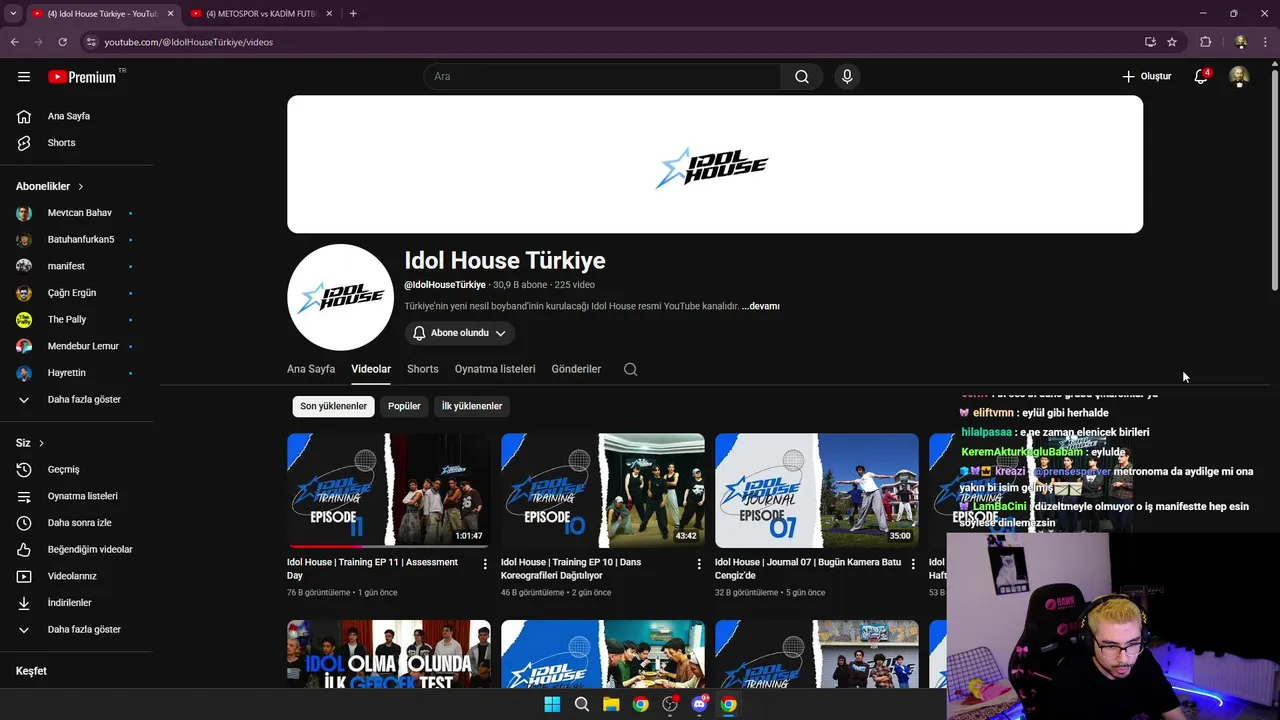
Task: Open the Siz section header
Action: 30,443
